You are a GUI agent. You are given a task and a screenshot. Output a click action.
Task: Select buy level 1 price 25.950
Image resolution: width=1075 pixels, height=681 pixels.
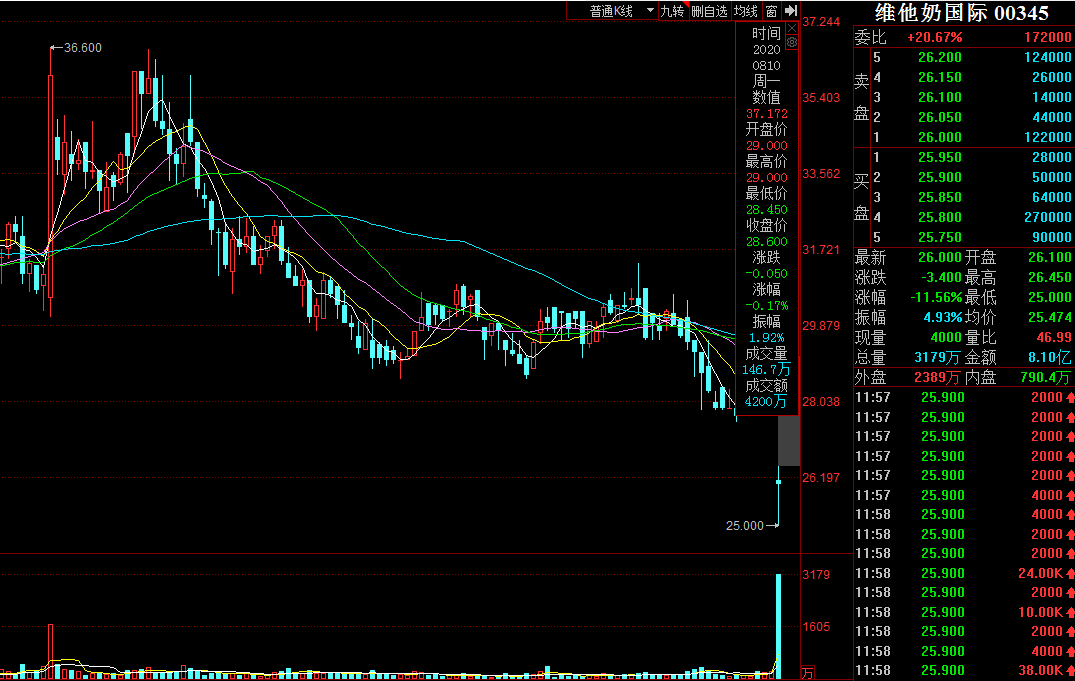click(939, 157)
